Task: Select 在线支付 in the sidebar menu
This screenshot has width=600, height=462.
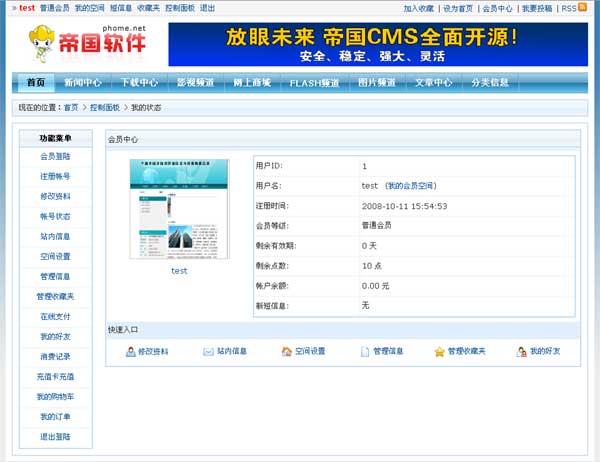Action: tap(55, 316)
